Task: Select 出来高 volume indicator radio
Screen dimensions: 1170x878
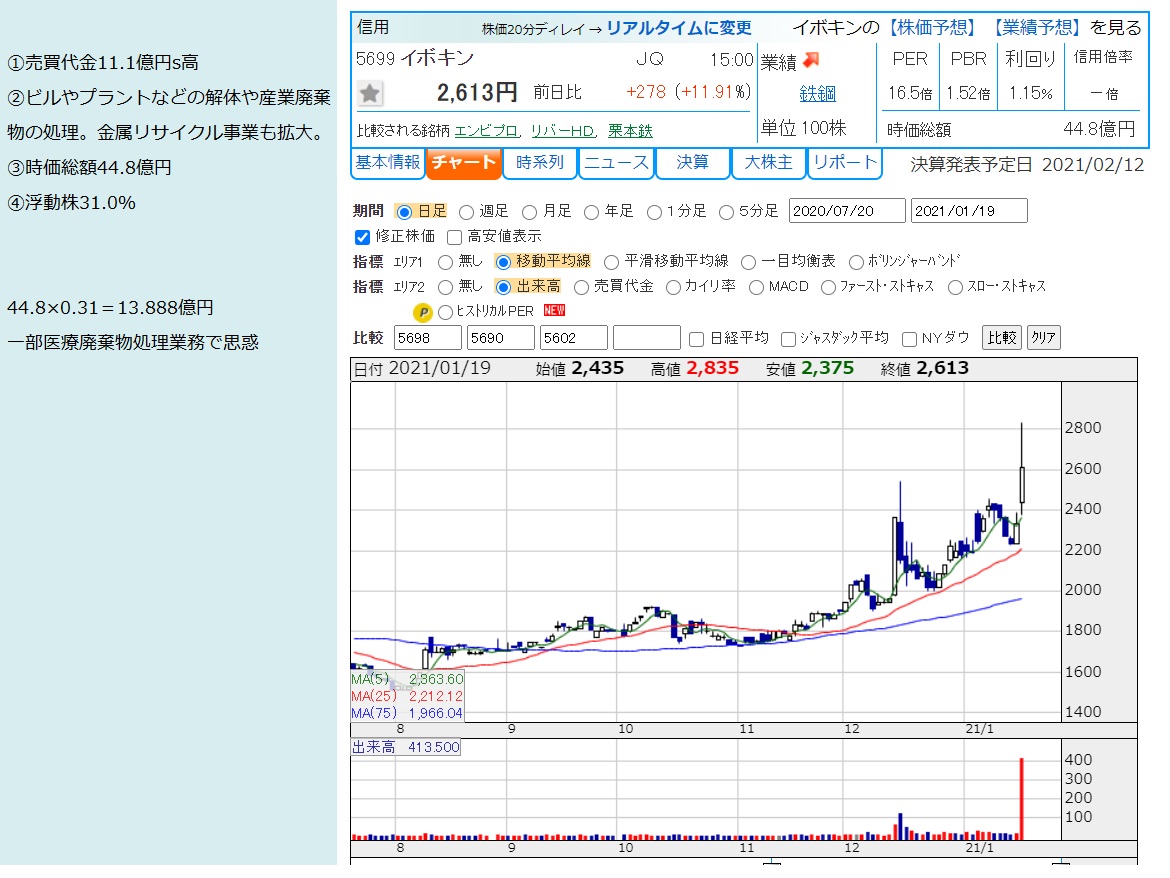Action: tap(503, 287)
